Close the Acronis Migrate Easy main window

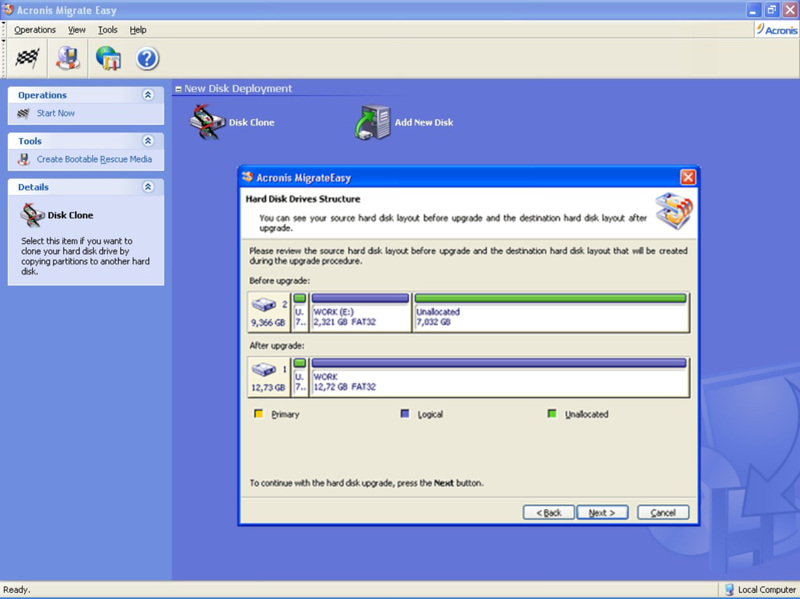click(790, 10)
